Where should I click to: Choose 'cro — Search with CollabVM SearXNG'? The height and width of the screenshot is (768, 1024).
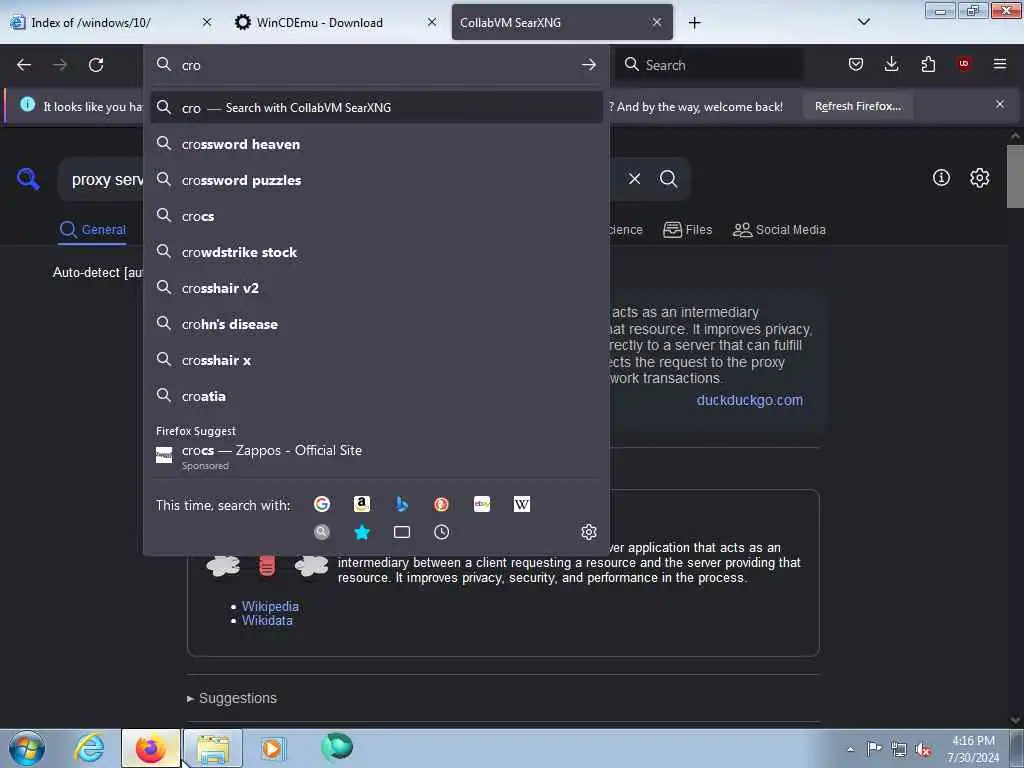[376, 108]
